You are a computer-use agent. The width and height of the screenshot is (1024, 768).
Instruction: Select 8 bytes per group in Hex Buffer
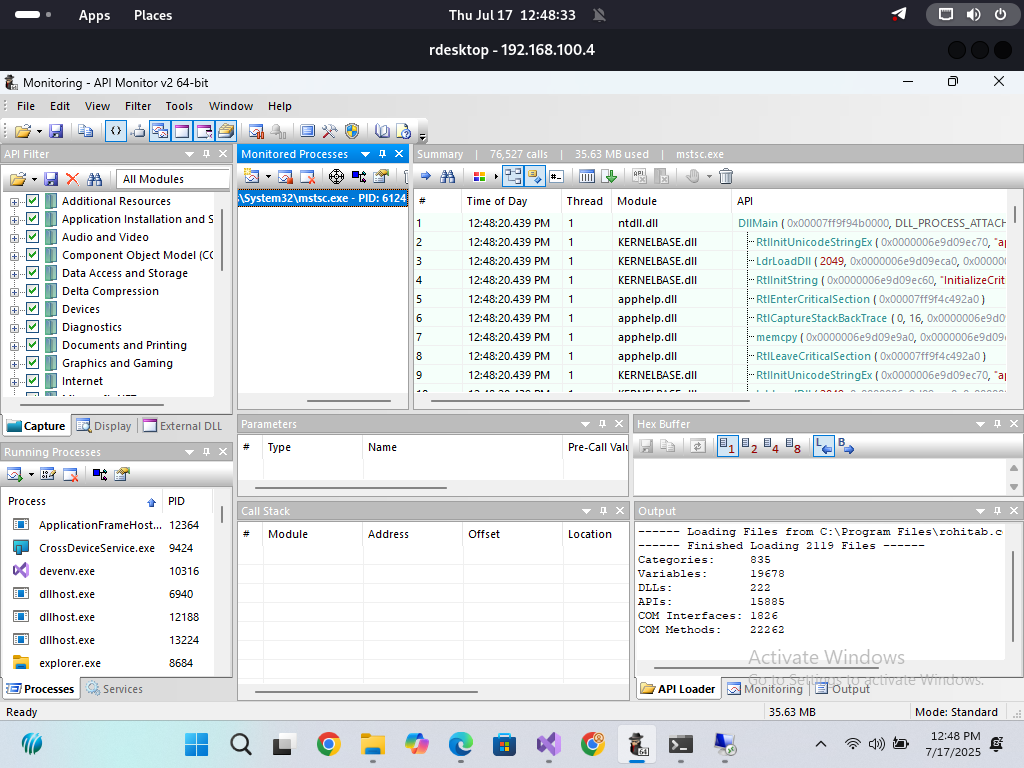793,447
